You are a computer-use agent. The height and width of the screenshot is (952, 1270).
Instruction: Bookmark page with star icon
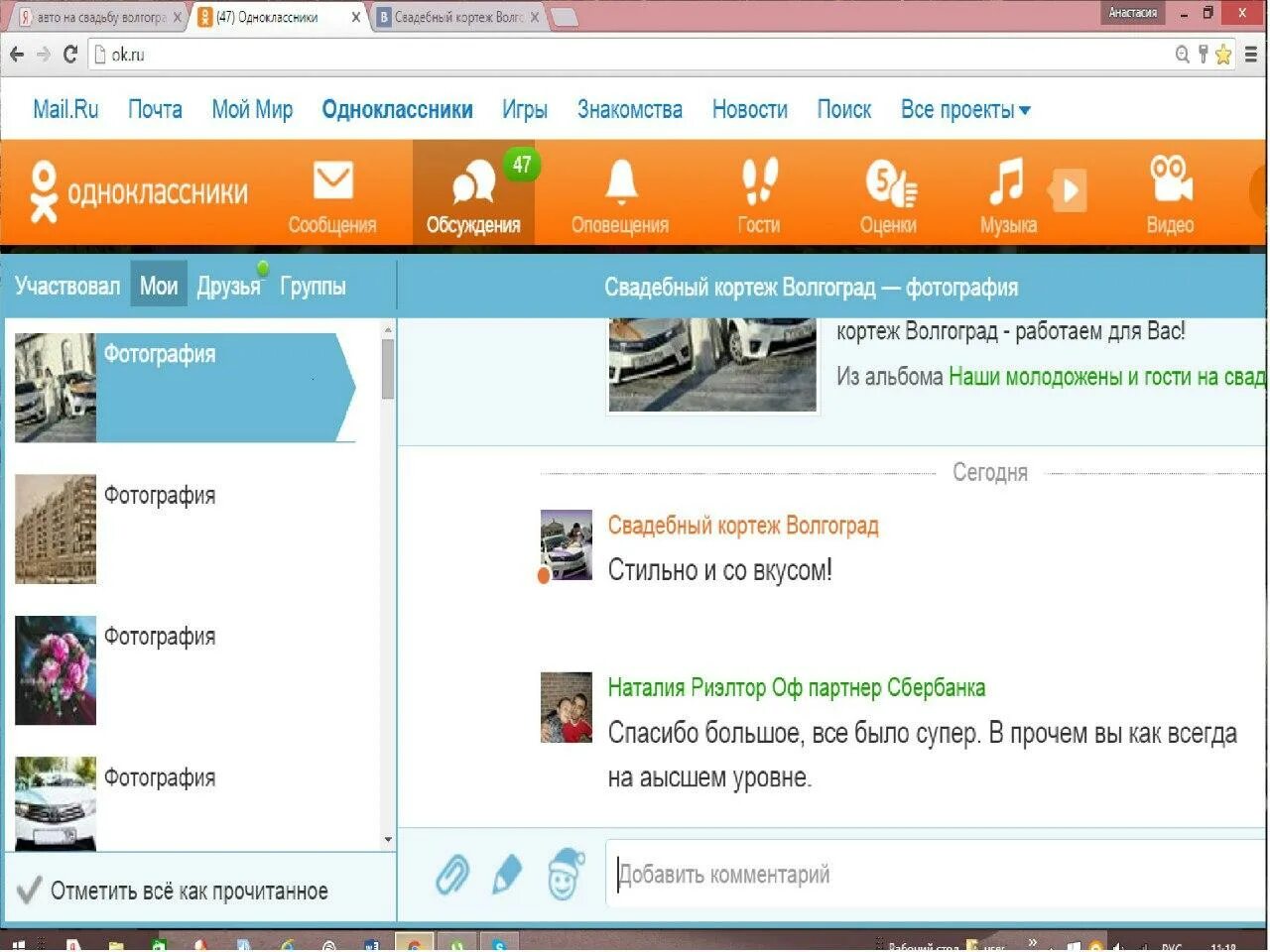(x=1223, y=55)
